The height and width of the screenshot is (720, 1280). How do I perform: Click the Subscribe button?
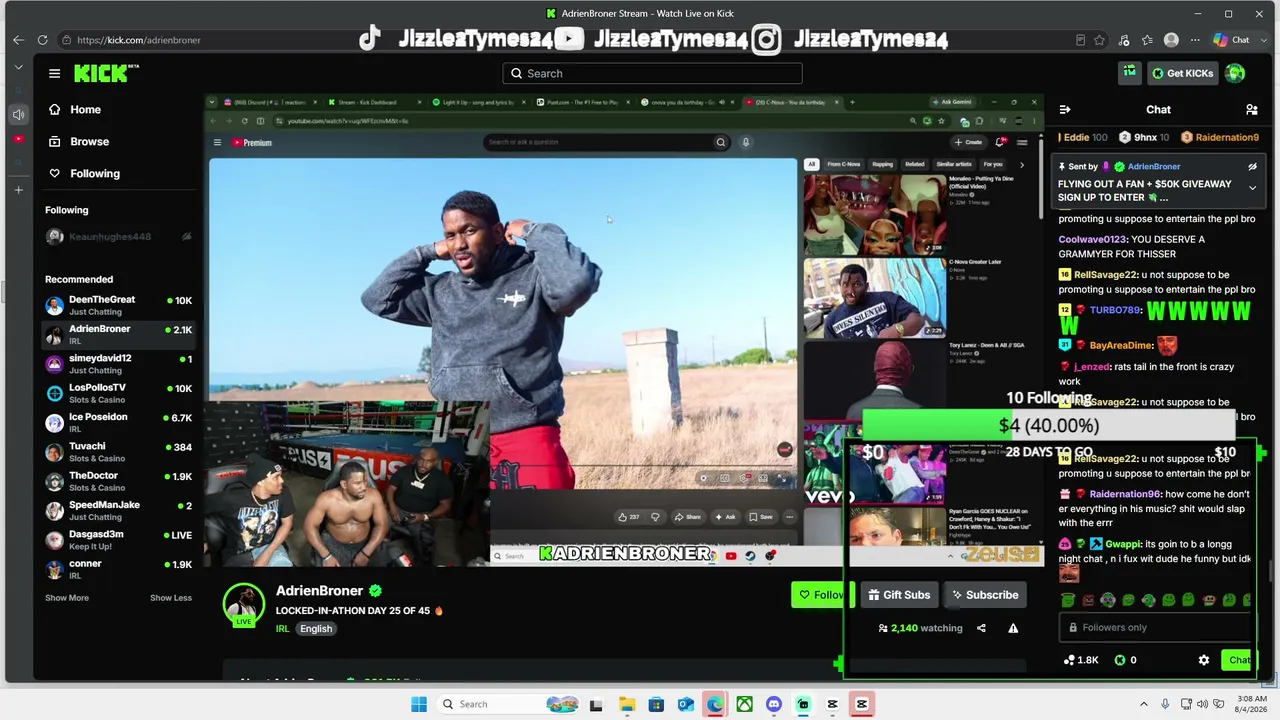point(985,595)
